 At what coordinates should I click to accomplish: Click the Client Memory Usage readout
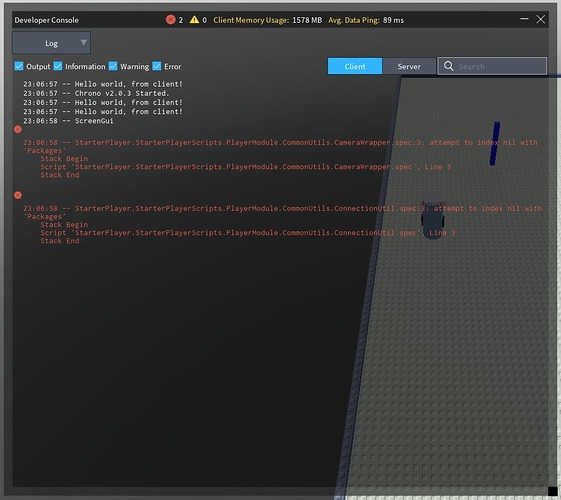pos(268,20)
